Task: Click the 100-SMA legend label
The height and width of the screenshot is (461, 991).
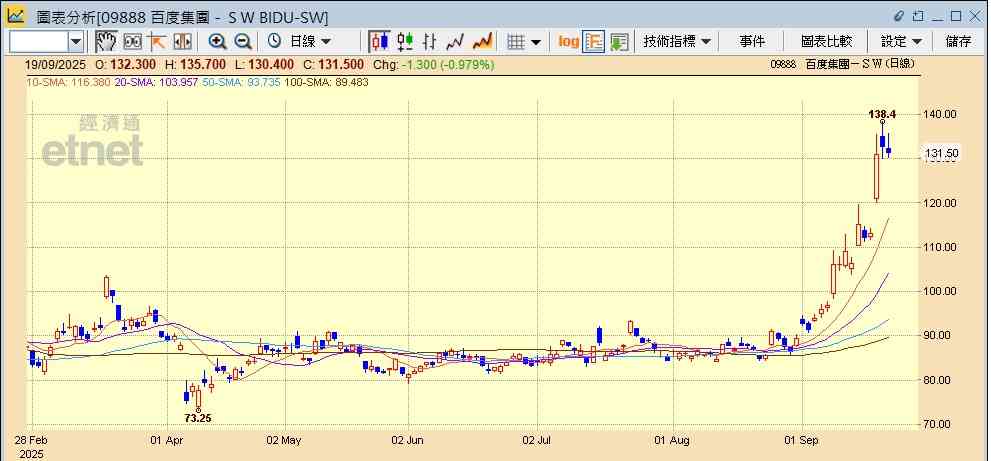Action: point(327,82)
